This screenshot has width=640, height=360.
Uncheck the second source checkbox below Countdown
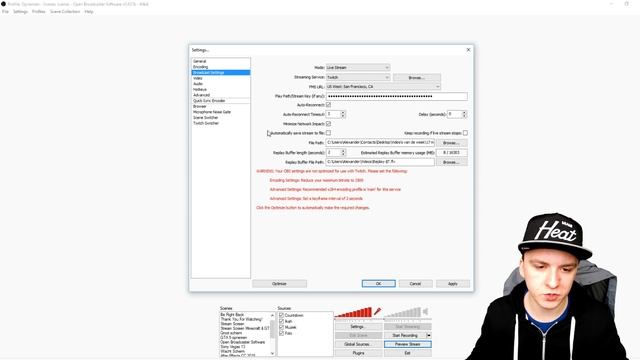(281, 321)
